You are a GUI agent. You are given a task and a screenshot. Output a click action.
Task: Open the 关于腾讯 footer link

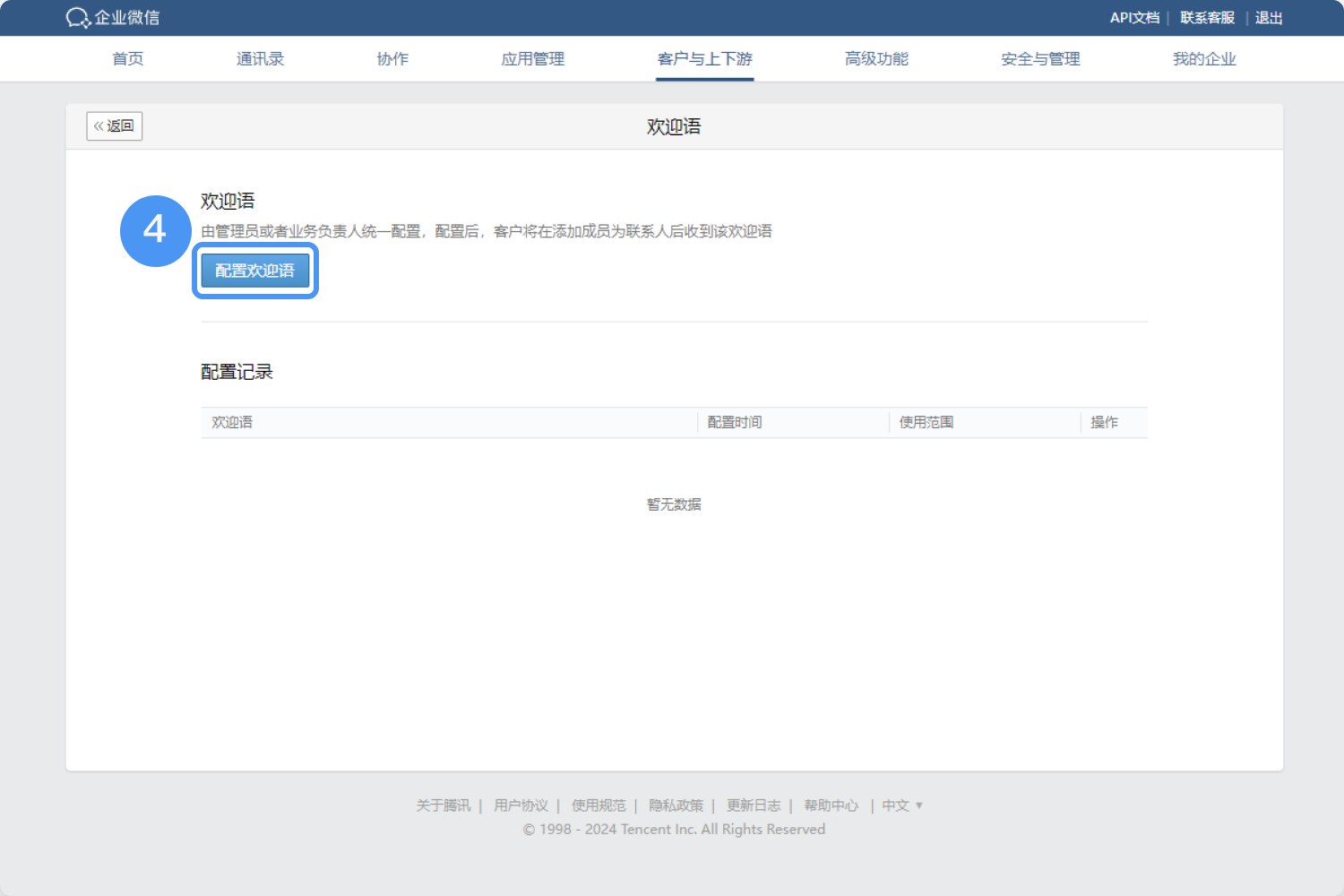click(x=443, y=806)
